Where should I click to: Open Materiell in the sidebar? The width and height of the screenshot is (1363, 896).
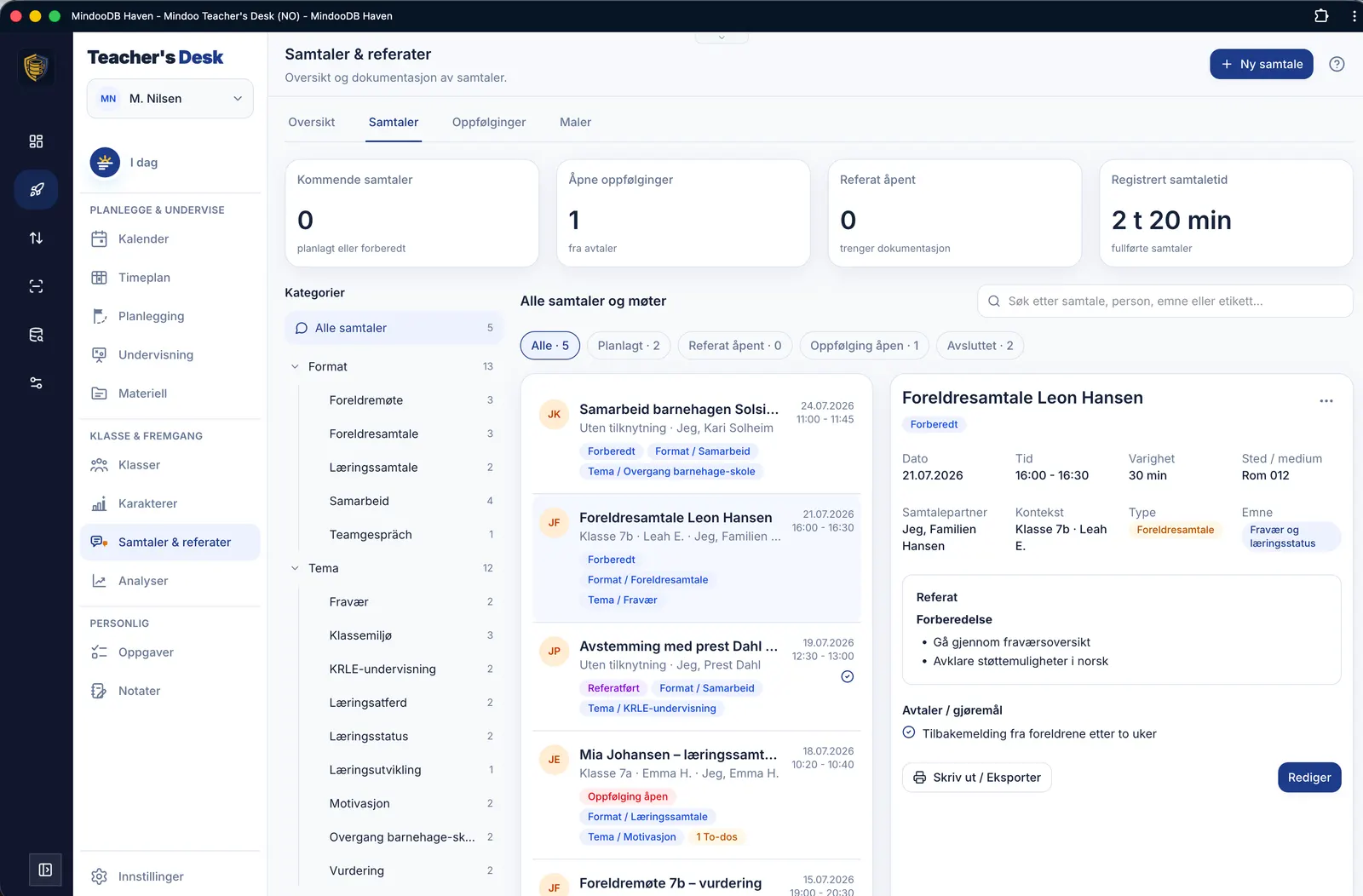(170, 393)
